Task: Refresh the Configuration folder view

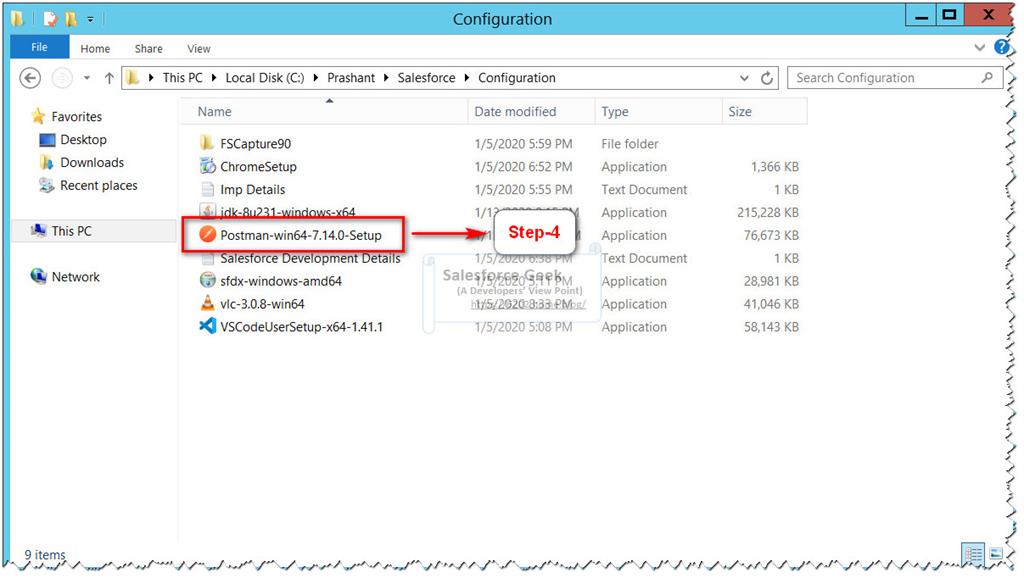Action: point(767,77)
